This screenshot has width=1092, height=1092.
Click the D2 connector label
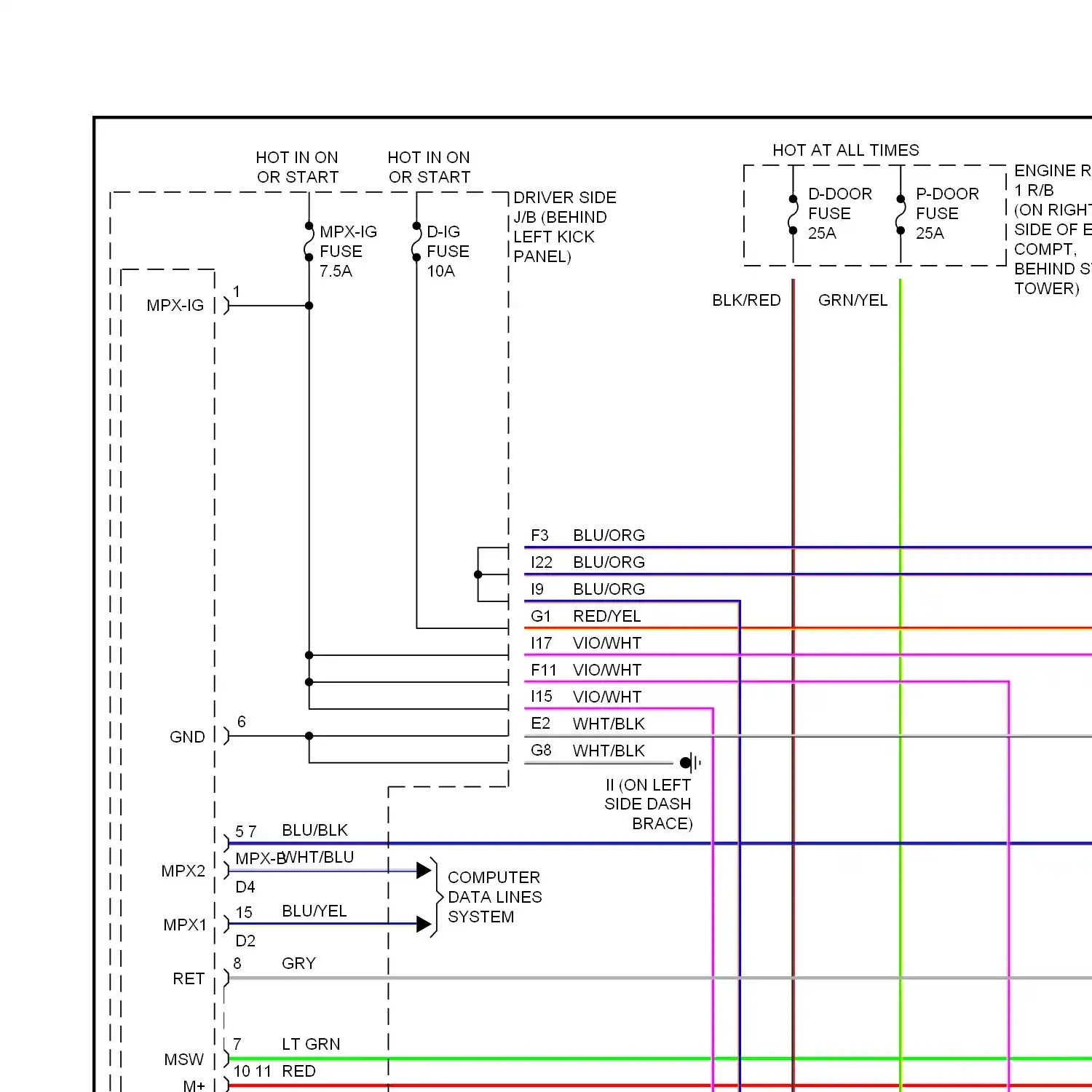[245, 941]
